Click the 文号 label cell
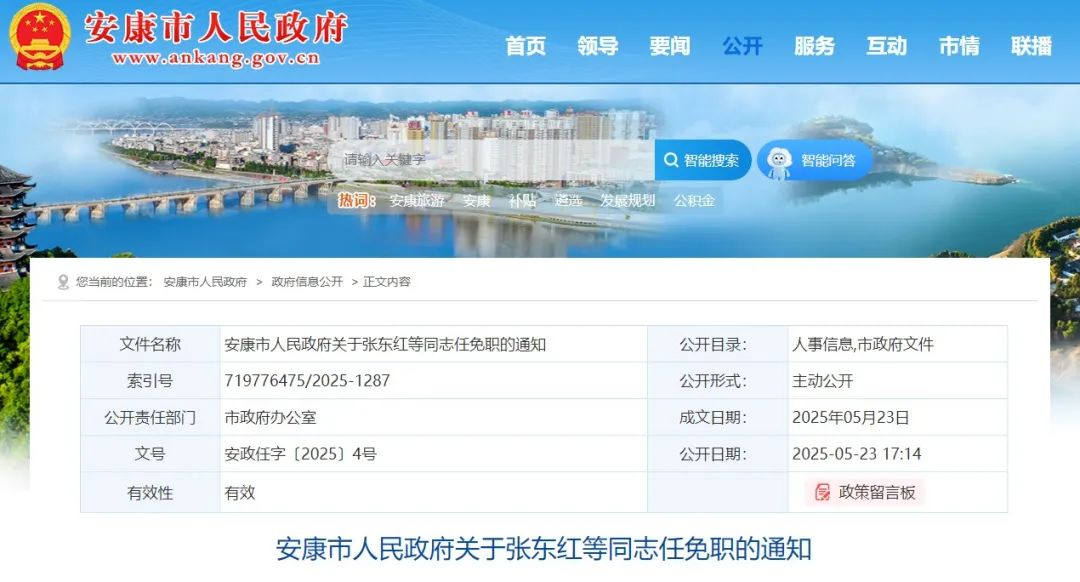Image resolution: width=1080 pixels, height=582 pixels. (x=150, y=454)
